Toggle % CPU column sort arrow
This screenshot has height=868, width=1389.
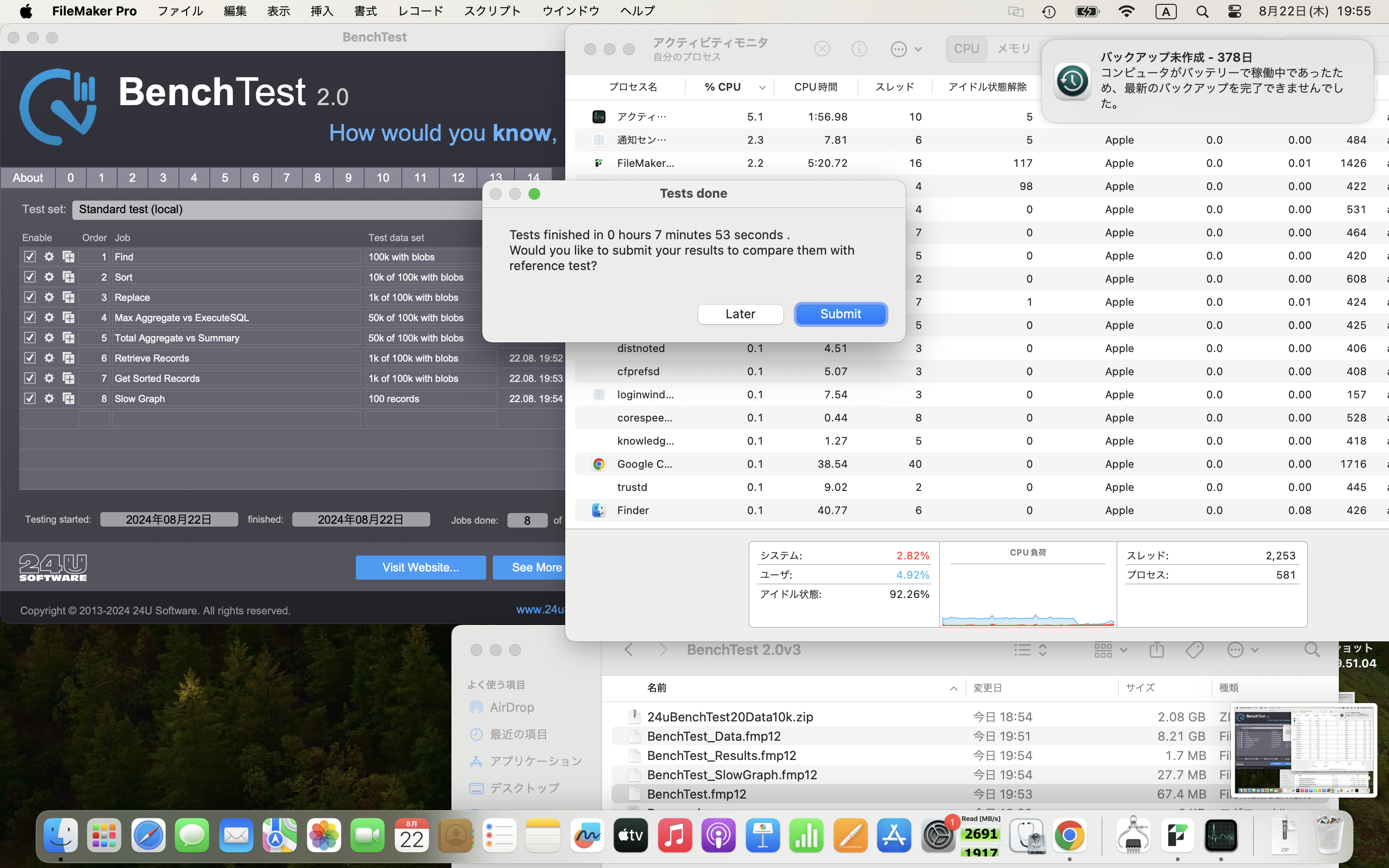point(762,87)
